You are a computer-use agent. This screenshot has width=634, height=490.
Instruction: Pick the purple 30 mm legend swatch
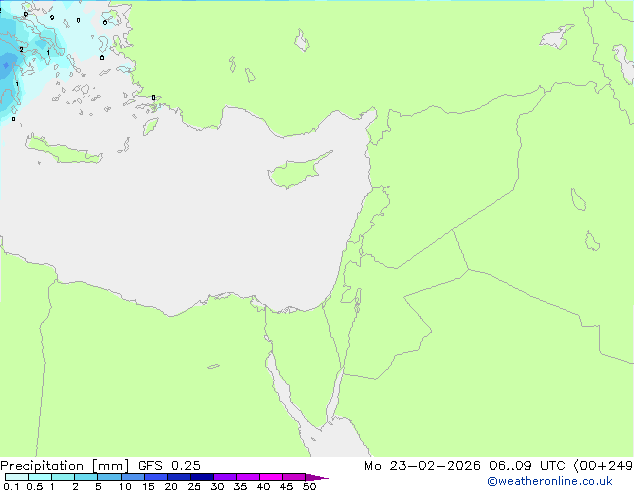click(x=225, y=477)
